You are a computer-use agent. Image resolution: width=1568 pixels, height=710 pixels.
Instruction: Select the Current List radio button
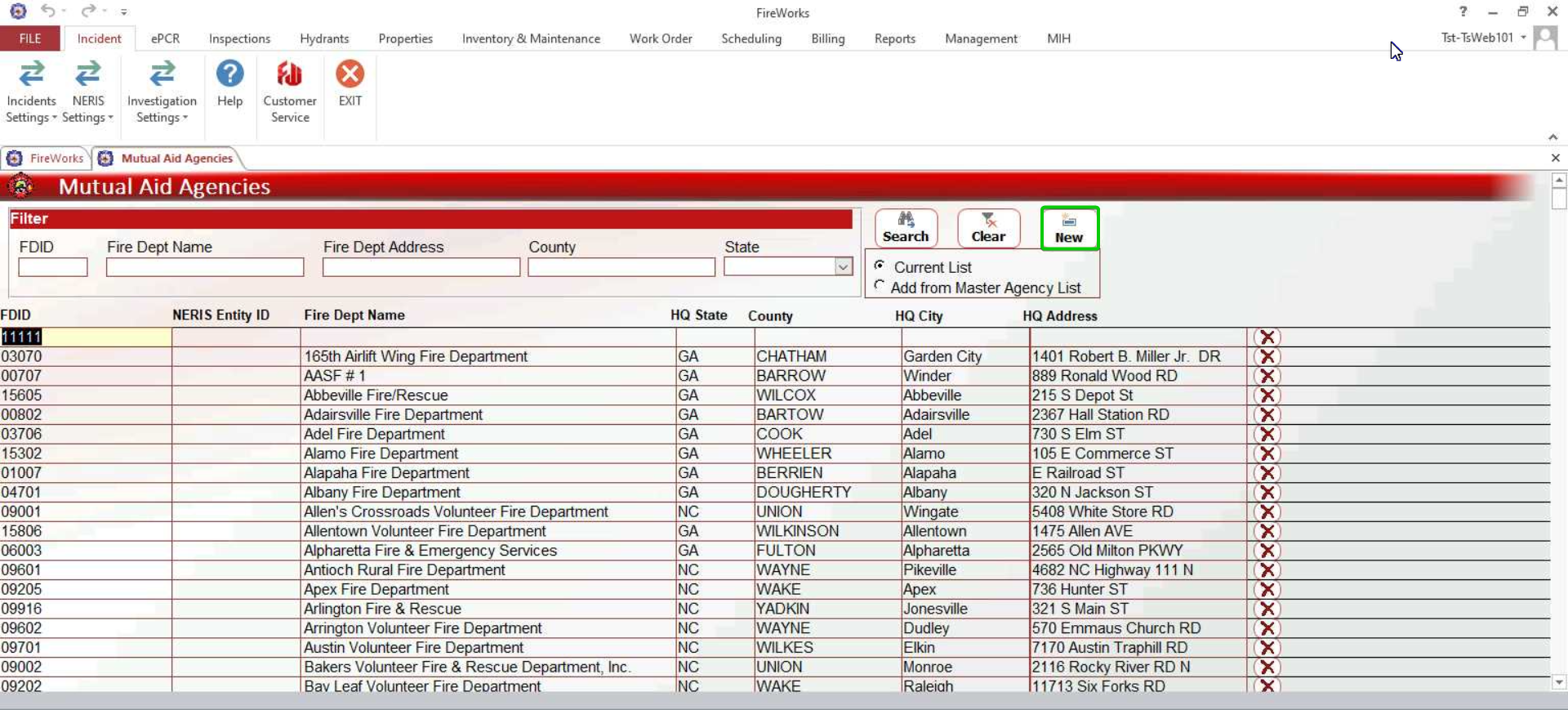(880, 266)
